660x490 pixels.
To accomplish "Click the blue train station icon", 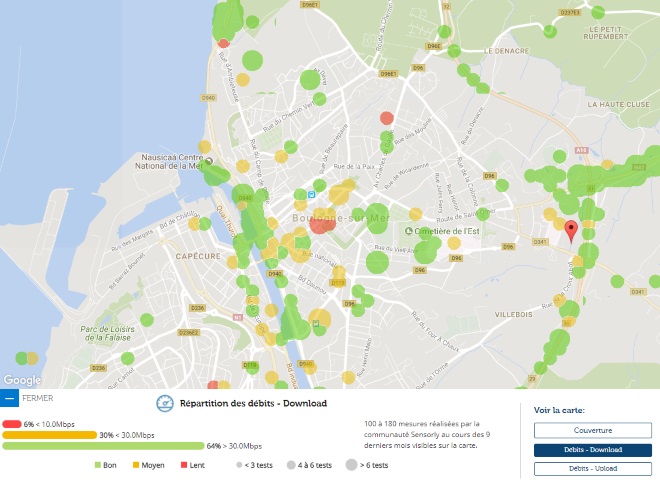I will pos(312,194).
